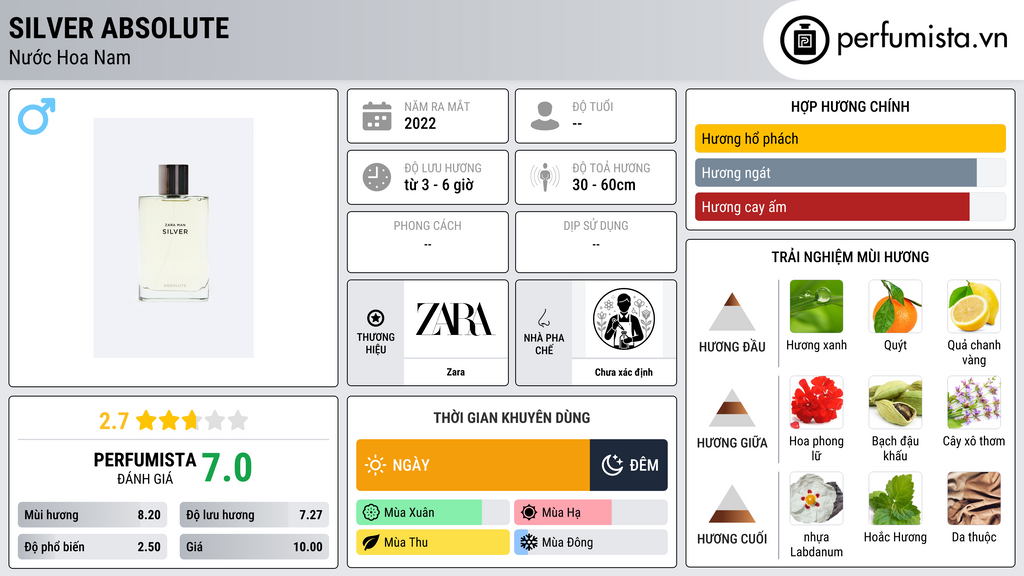
Task: Click the orange Ngày usage bar
Action: click(473, 465)
